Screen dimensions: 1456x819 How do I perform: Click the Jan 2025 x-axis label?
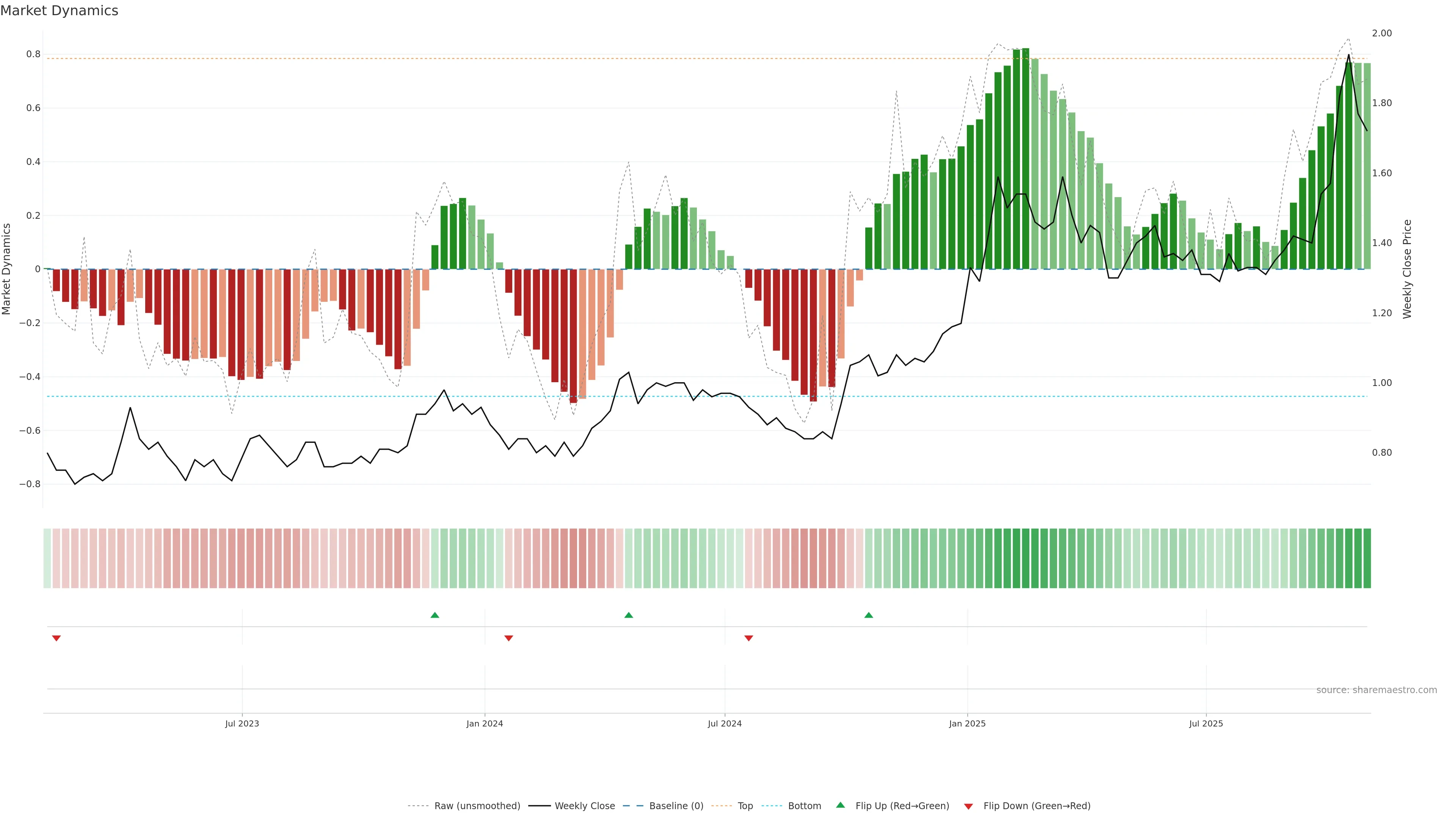coord(967,723)
